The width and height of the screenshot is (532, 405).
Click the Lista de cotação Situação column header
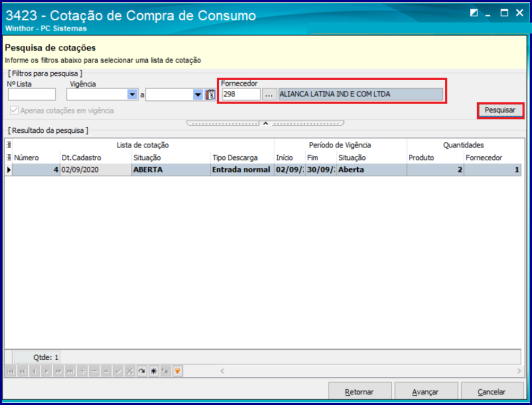[171, 158]
